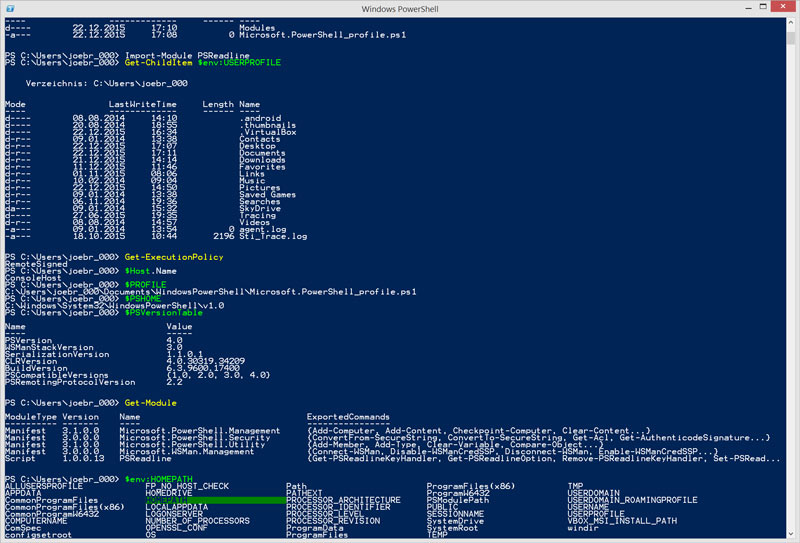Screen dimensions: 800x543
Task: Click the SkyDrive directory entry
Action: point(260,209)
